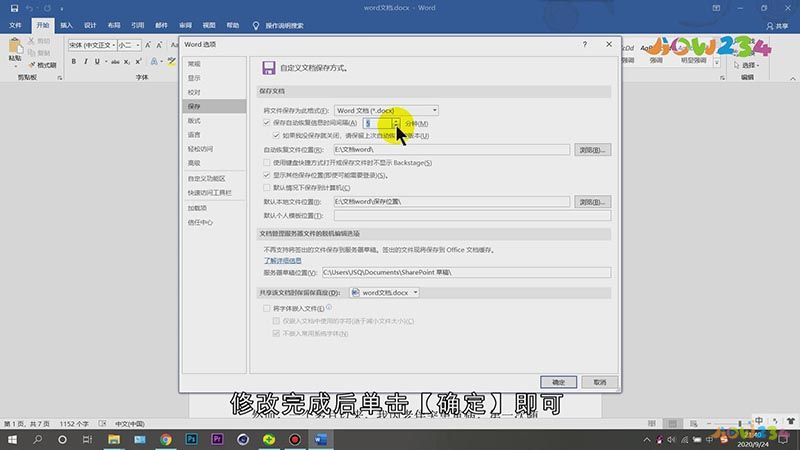Viewport: 800px width, 450px height.
Task: Click Browse next to default local file location
Action: click(592, 202)
